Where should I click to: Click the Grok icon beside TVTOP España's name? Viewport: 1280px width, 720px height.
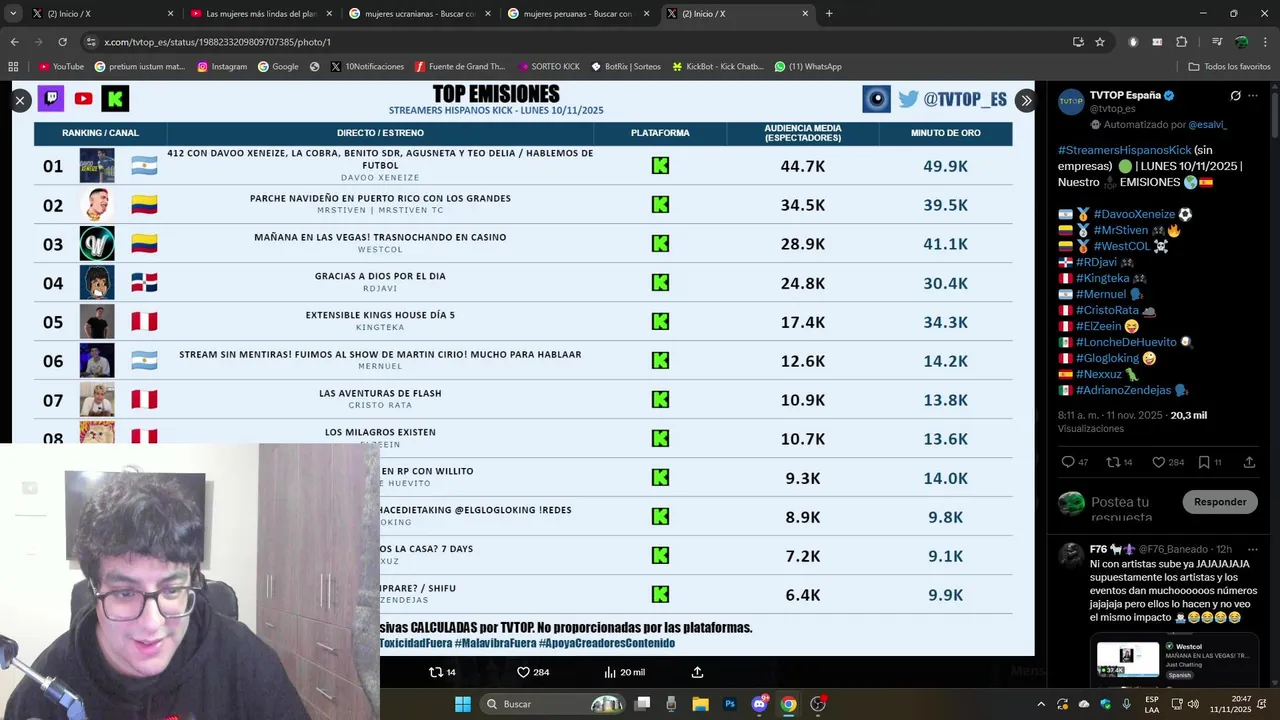pos(1236,96)
